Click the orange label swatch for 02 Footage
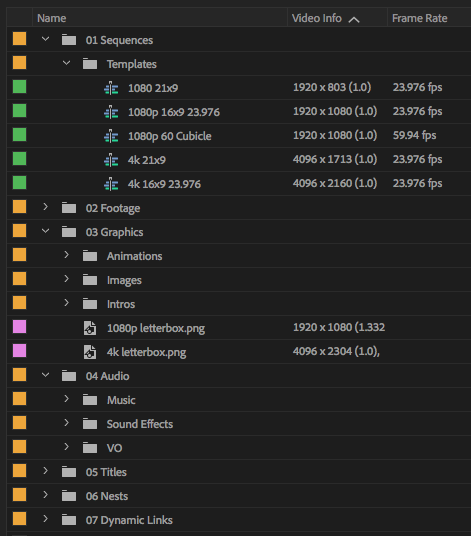471x536 pixels. [x=19, y=206]
